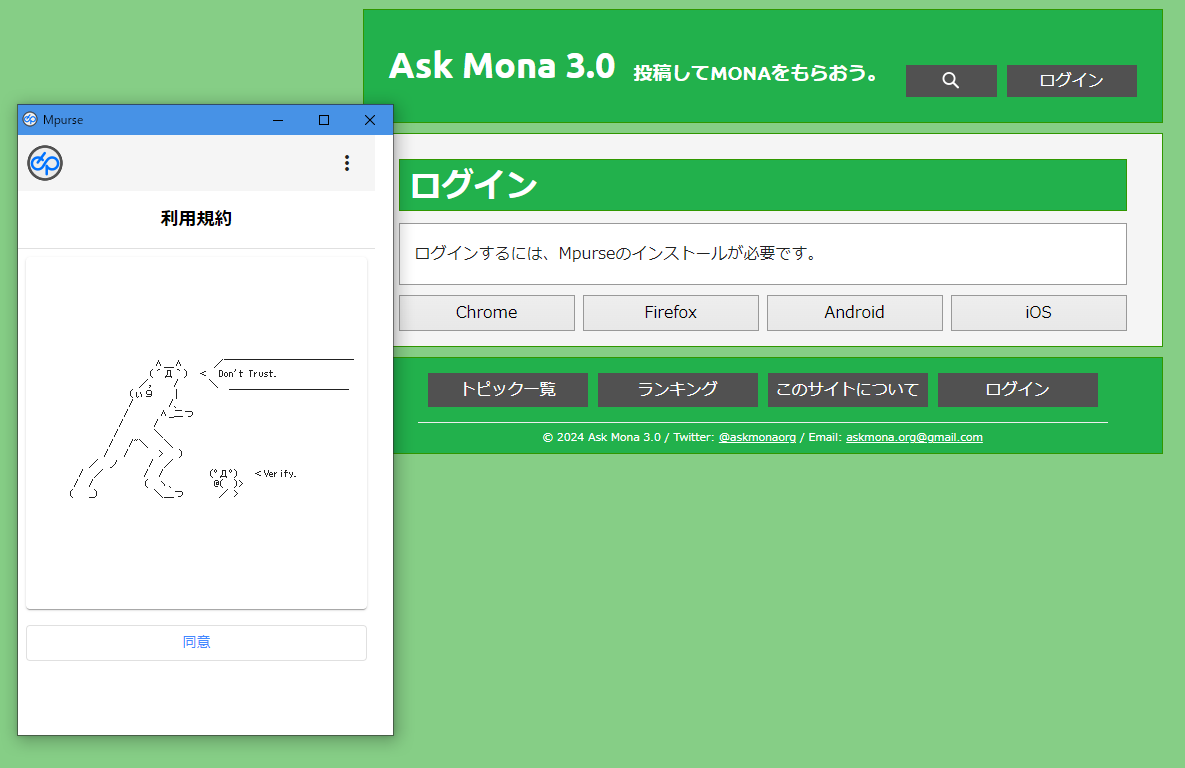Open ランキング footer menu item
The height and width of the screenshot is (768, 1185).
point(678,390)
